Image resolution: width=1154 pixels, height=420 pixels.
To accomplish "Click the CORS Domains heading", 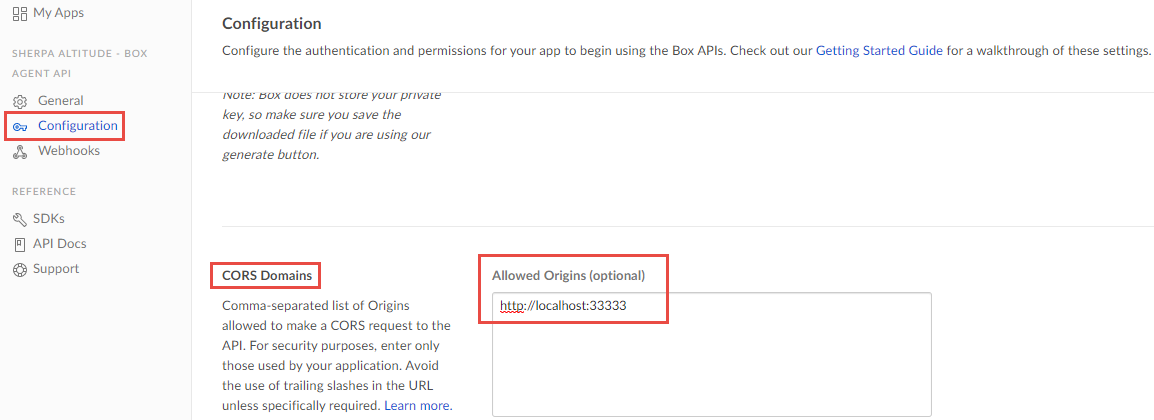I will coord(266,275).
